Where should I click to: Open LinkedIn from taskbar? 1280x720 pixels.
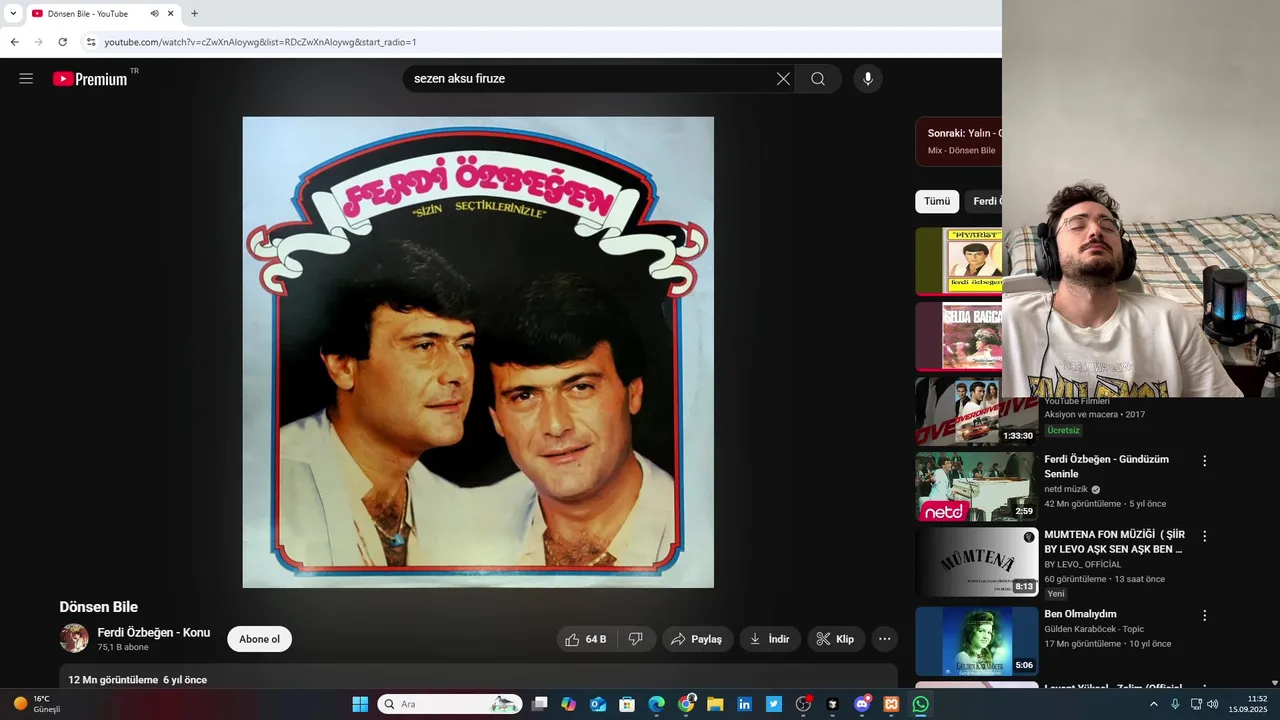tap(744, 704)
